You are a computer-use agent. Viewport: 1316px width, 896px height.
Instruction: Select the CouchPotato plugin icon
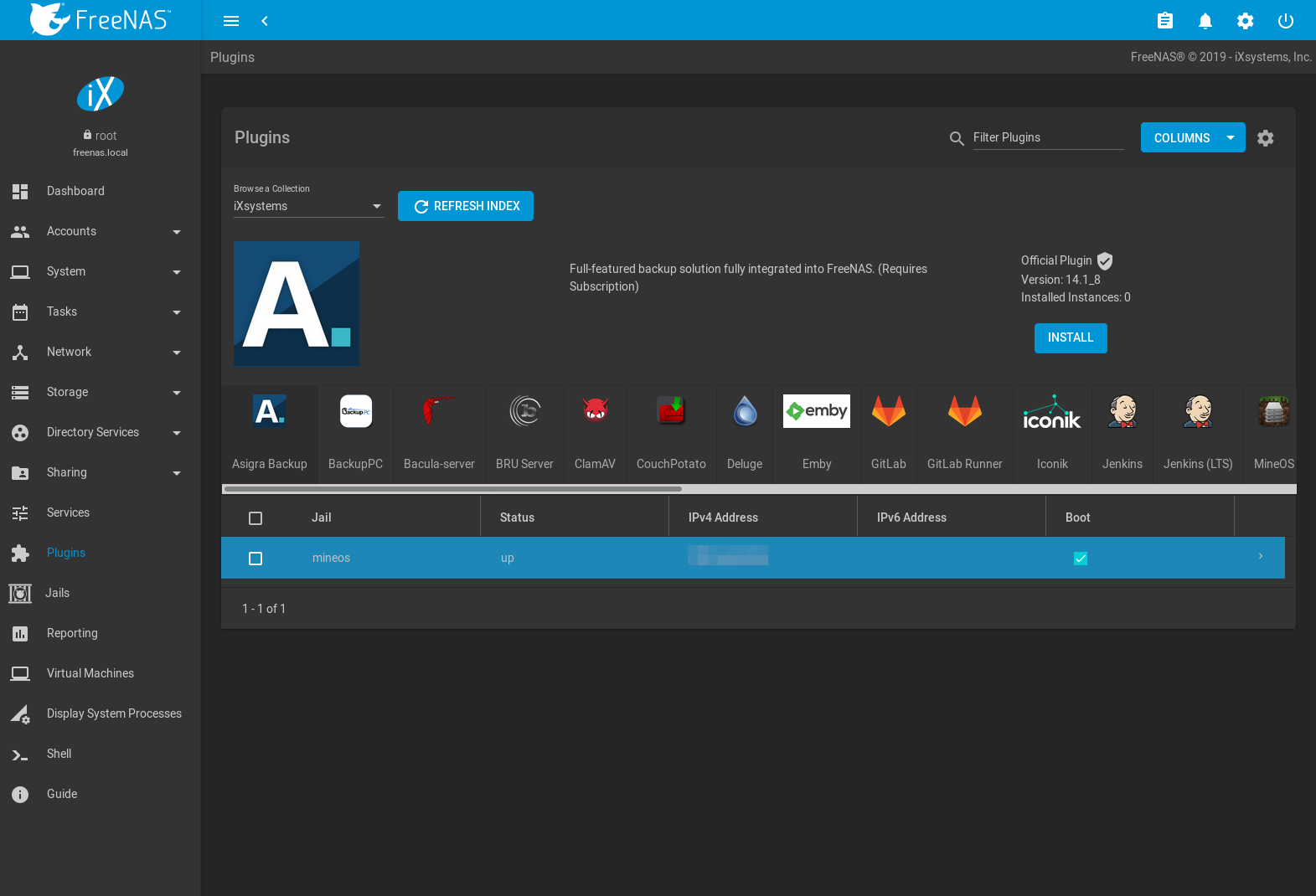click(671, 411)
